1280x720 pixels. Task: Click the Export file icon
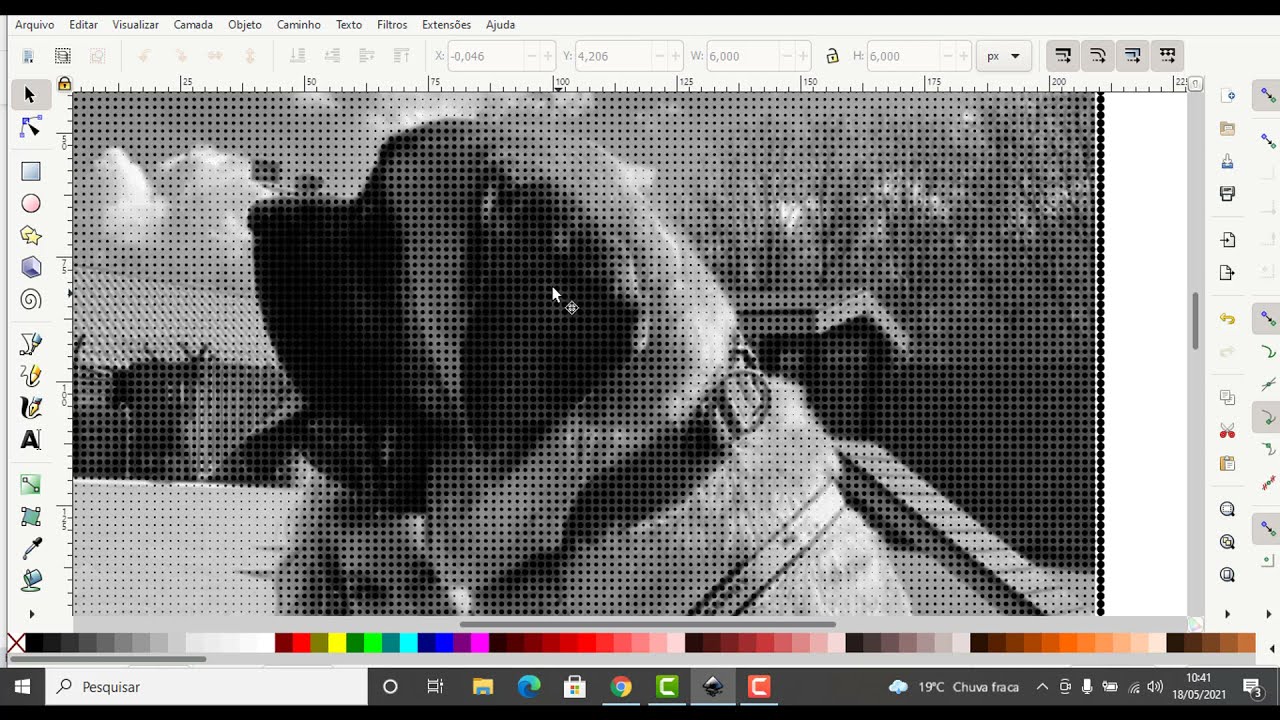(1228, 272)
